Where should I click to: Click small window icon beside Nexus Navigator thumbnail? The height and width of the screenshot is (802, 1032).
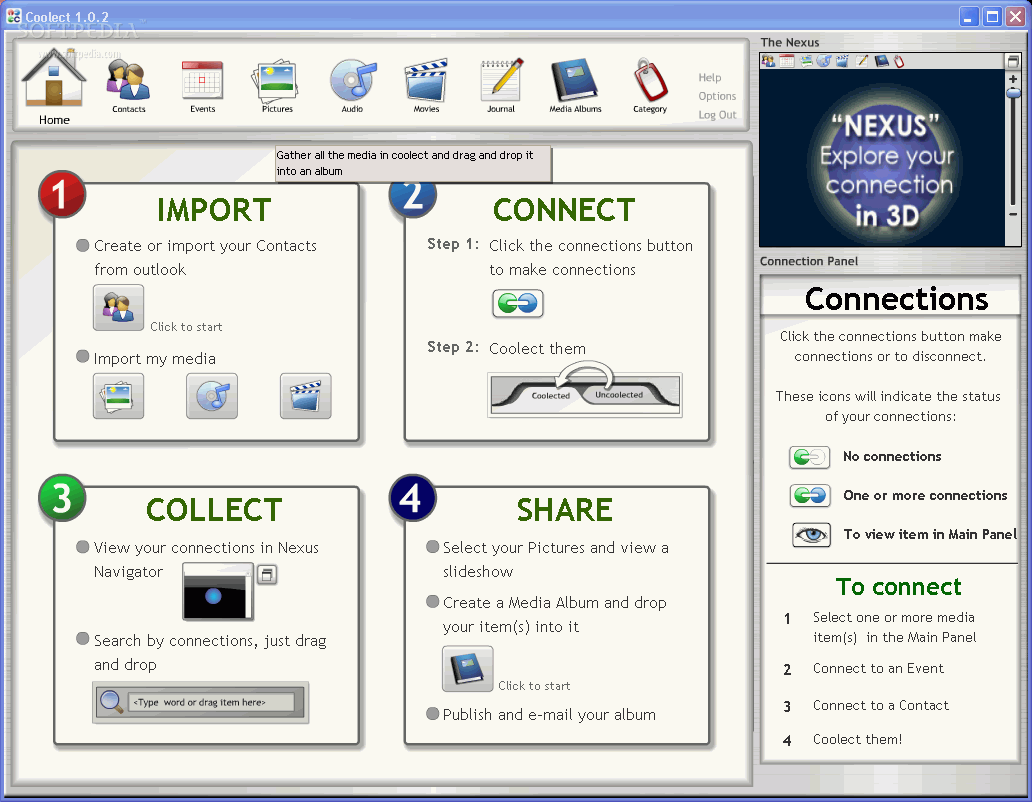[x=267, y=574]
